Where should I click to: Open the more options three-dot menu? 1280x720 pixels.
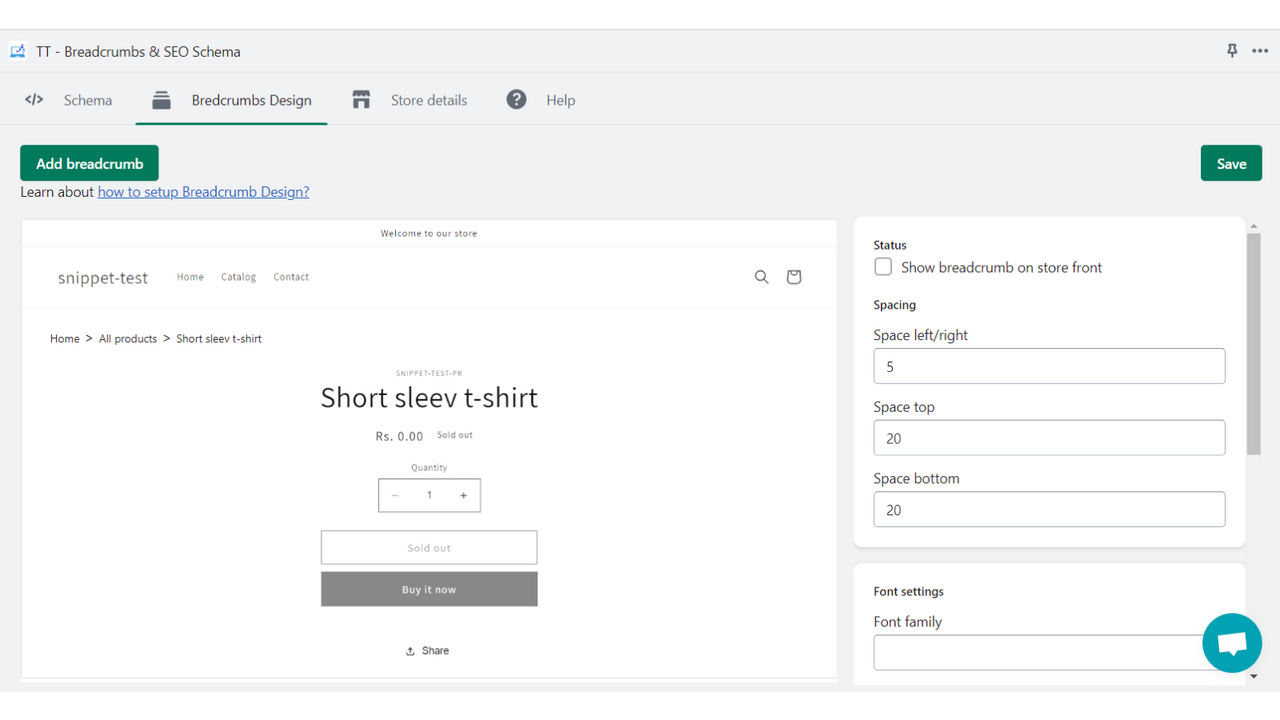click(x=1260, y=50)
